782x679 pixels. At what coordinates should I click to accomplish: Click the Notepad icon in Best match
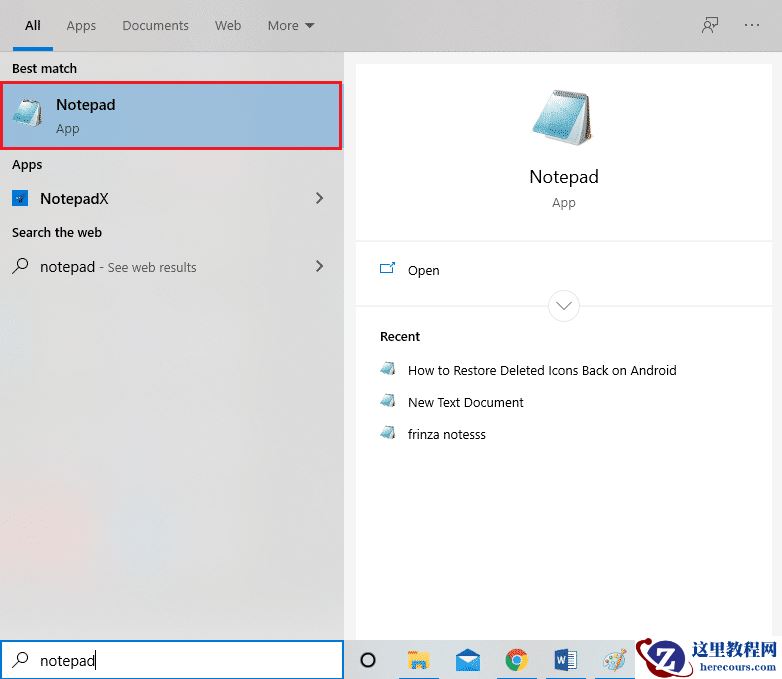28,113
